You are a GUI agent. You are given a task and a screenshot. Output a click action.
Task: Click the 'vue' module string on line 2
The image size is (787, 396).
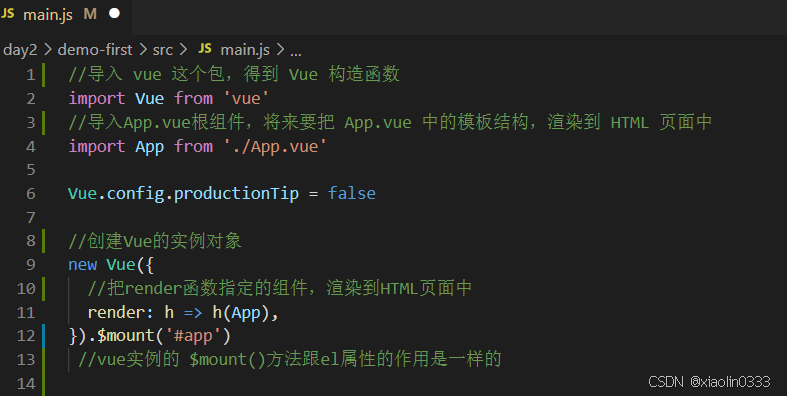[x=246, y=98]
